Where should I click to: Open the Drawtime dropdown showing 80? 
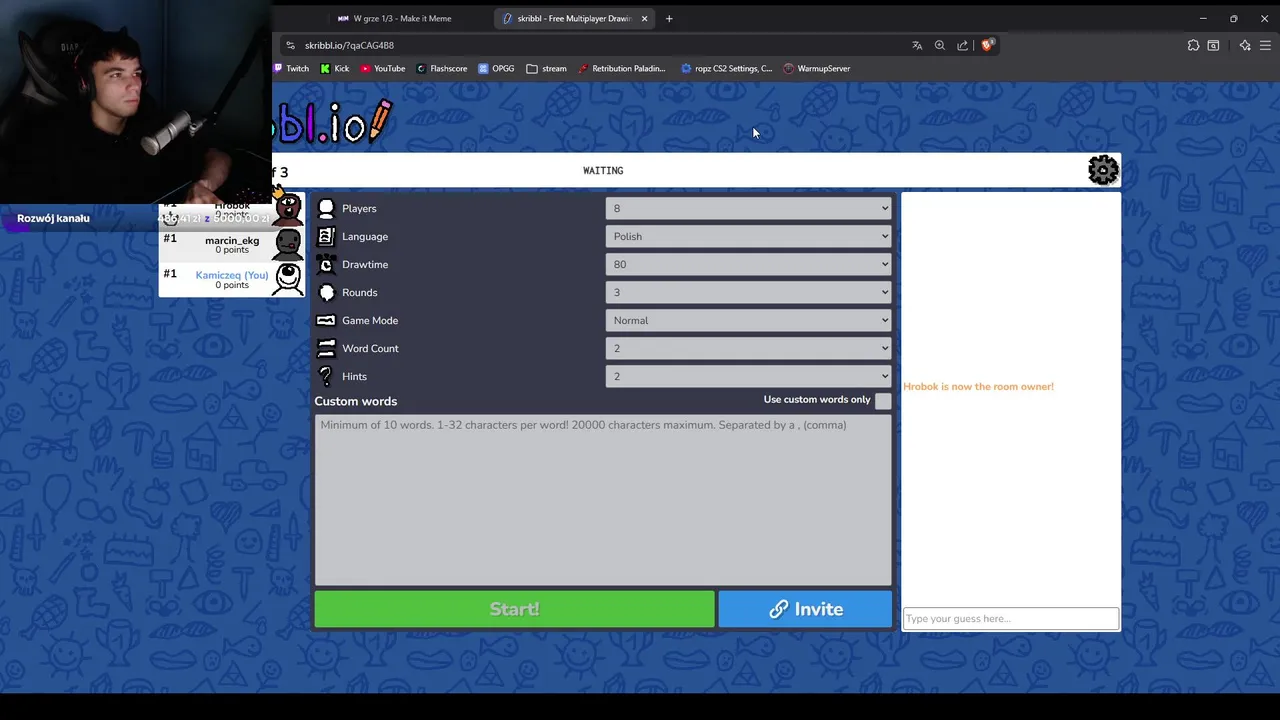pyautogui.click(x=748, y=264)
